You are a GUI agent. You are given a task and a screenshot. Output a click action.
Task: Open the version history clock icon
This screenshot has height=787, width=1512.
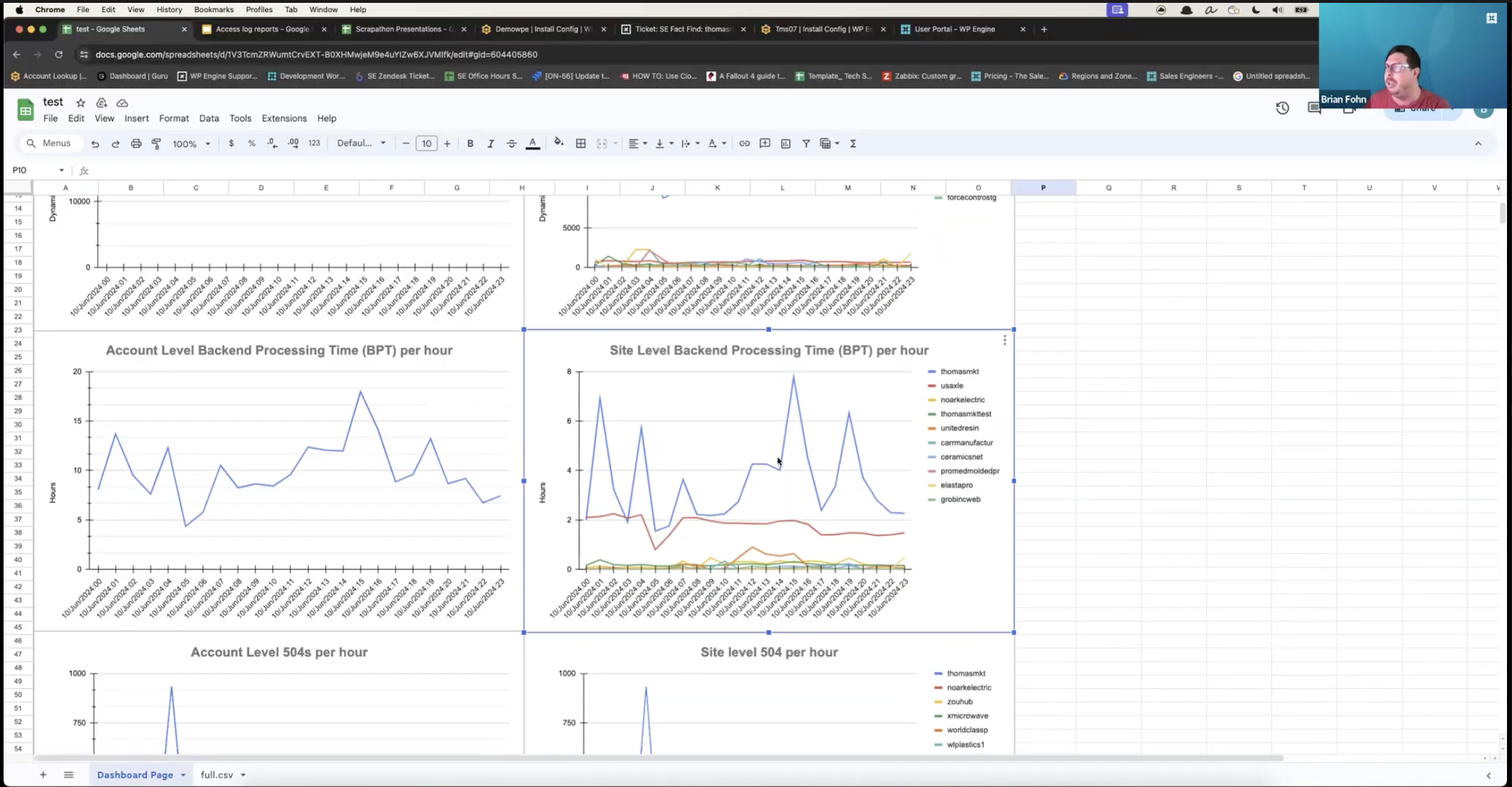coord(1282,108)
